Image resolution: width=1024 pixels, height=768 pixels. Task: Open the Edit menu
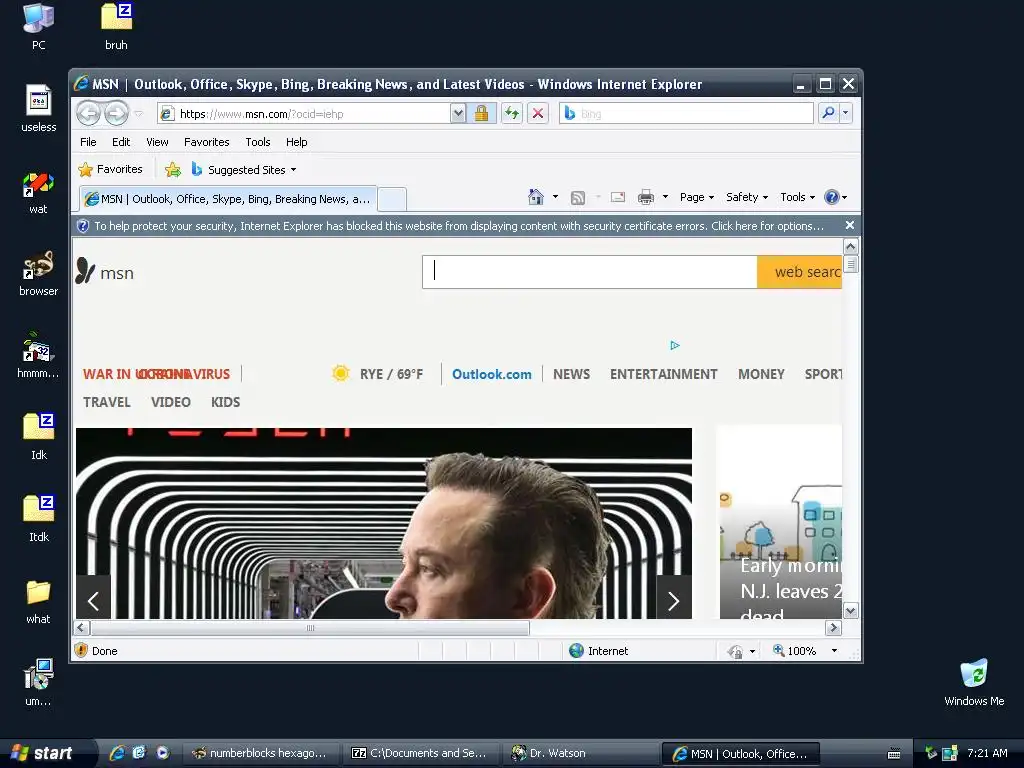point(121,142)
